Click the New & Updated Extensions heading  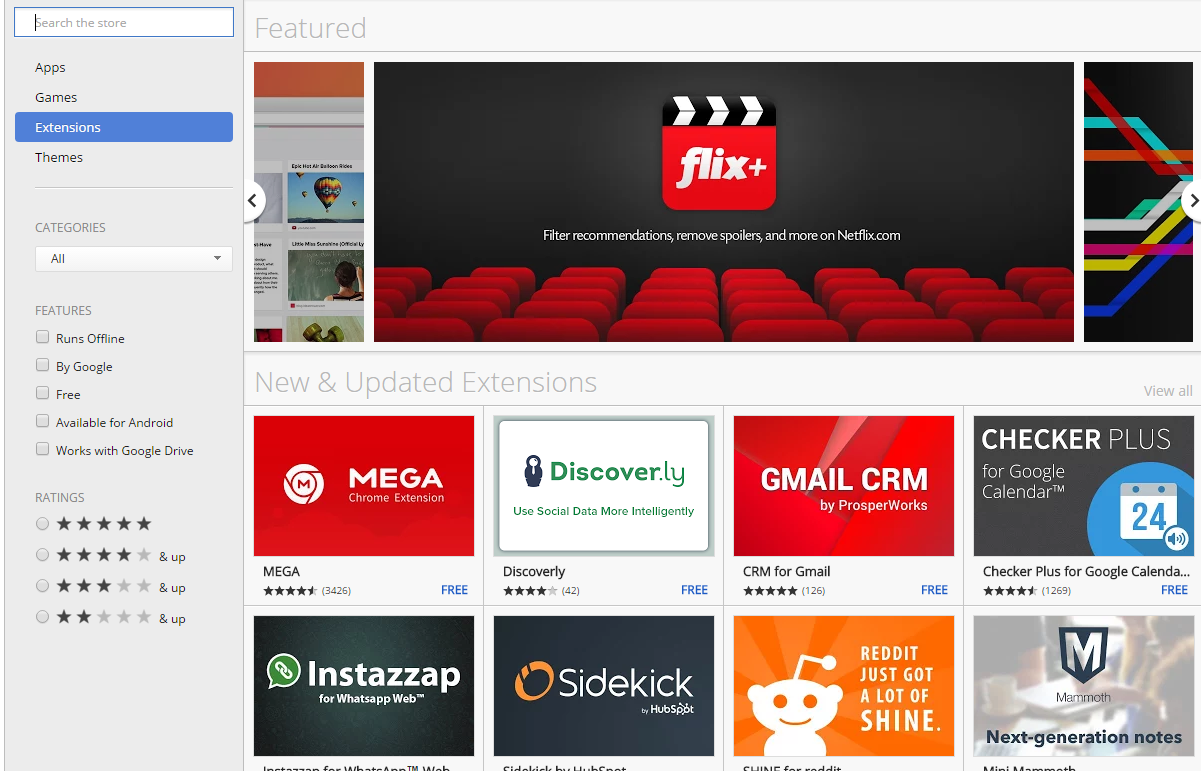pos(426,382)
